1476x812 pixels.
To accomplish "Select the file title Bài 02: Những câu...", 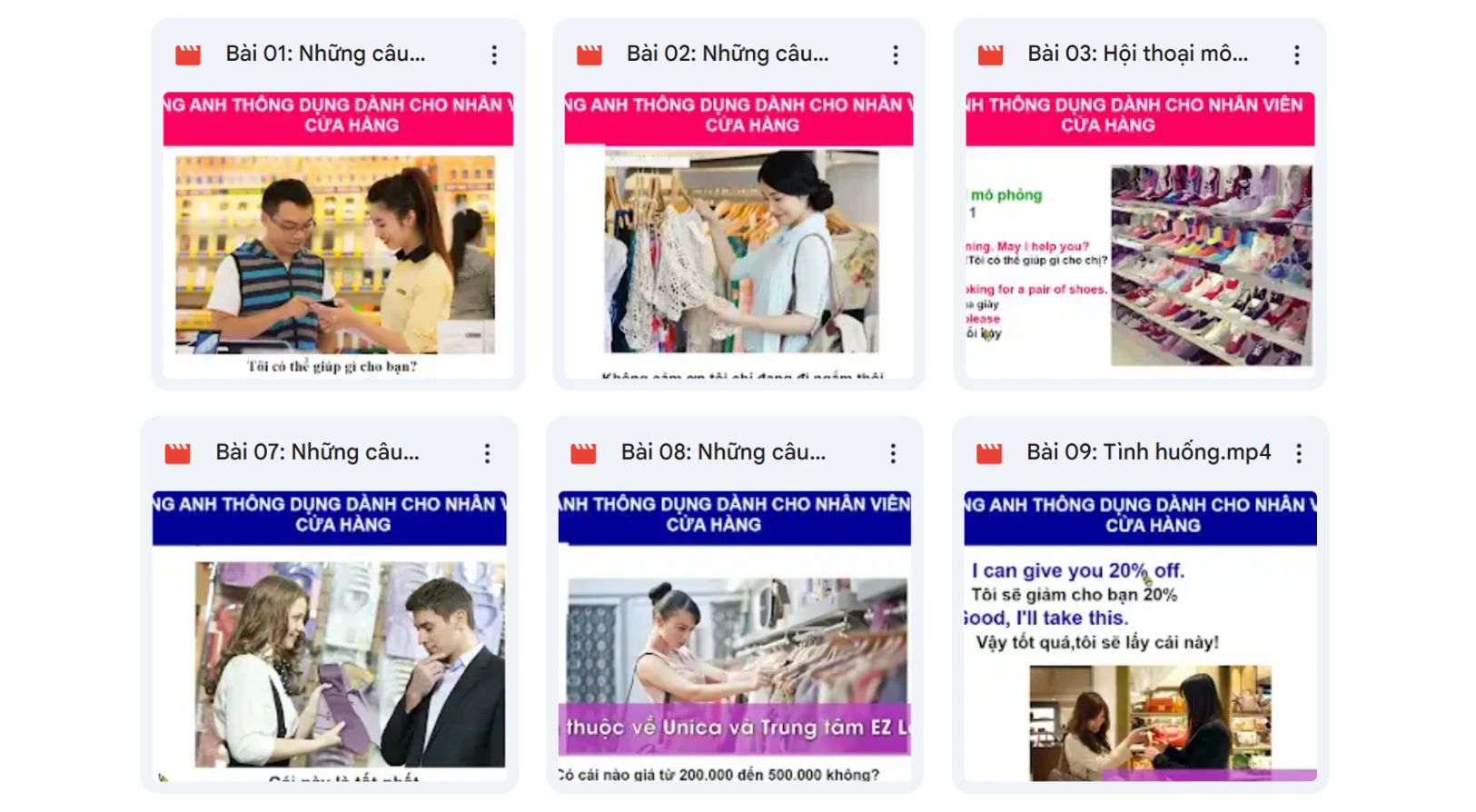I will click(728, 54).
